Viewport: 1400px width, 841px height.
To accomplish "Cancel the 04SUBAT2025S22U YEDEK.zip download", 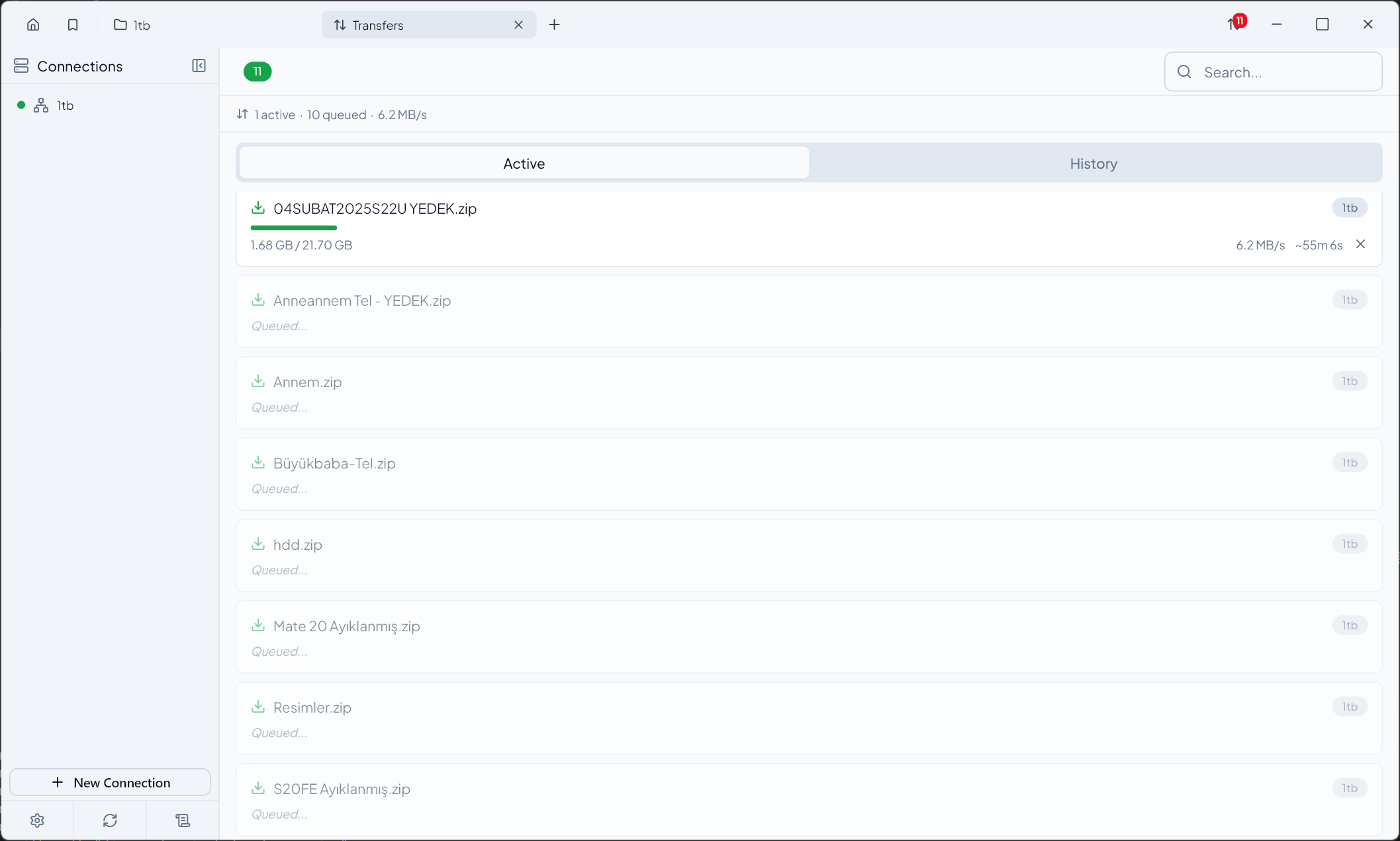I will click(x=1361, y=244).
